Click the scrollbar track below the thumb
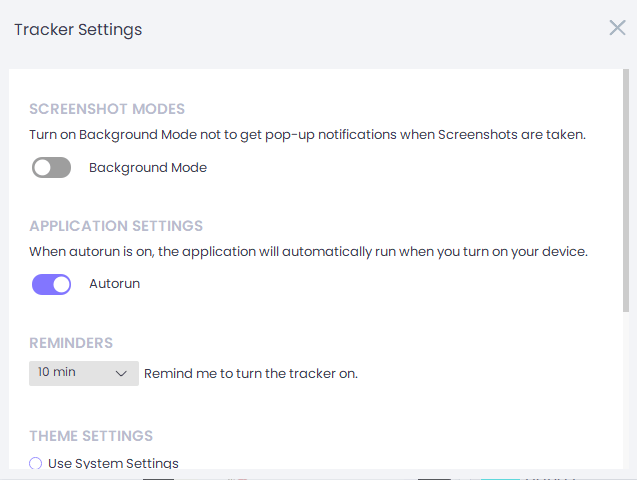Viewport: 637px width, 480px height. pos(626,390)
